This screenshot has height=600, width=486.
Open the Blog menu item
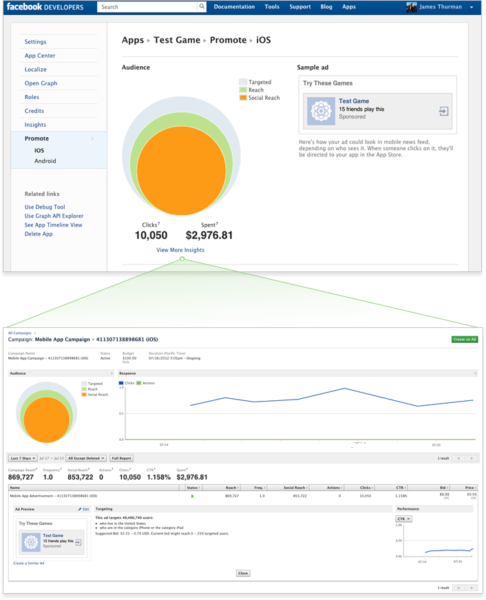pos(326,7)
